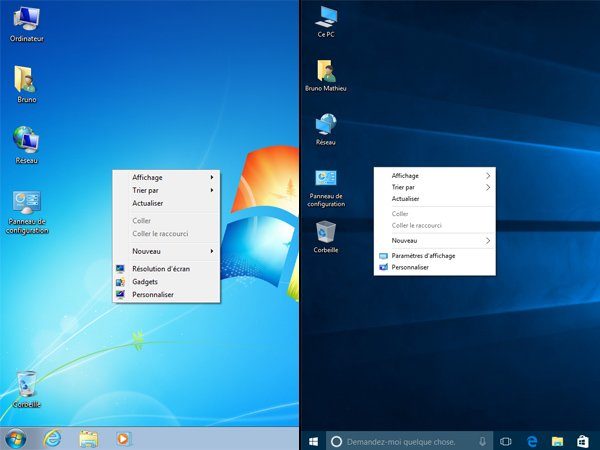Select the Ce PC desktop icon
The width and height of the screenshot is (600, 450).
pos(326,22)
